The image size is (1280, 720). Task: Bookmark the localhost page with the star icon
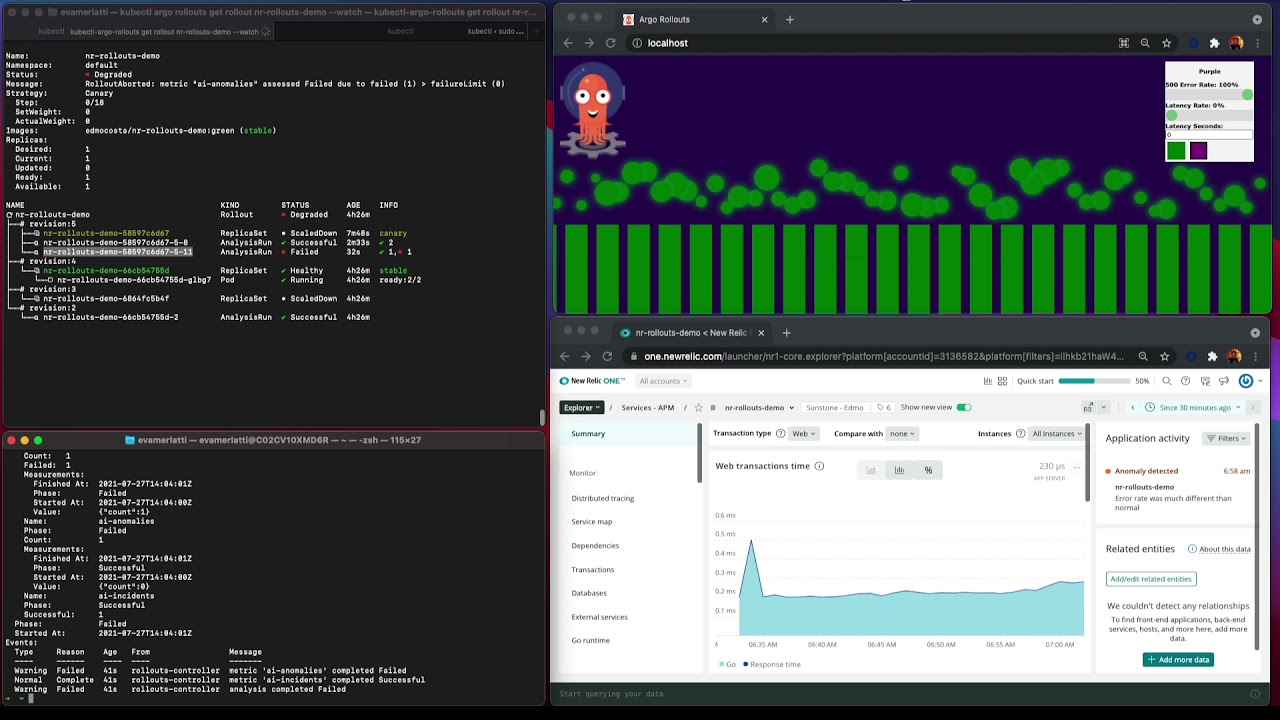[x=1166, y=43]
